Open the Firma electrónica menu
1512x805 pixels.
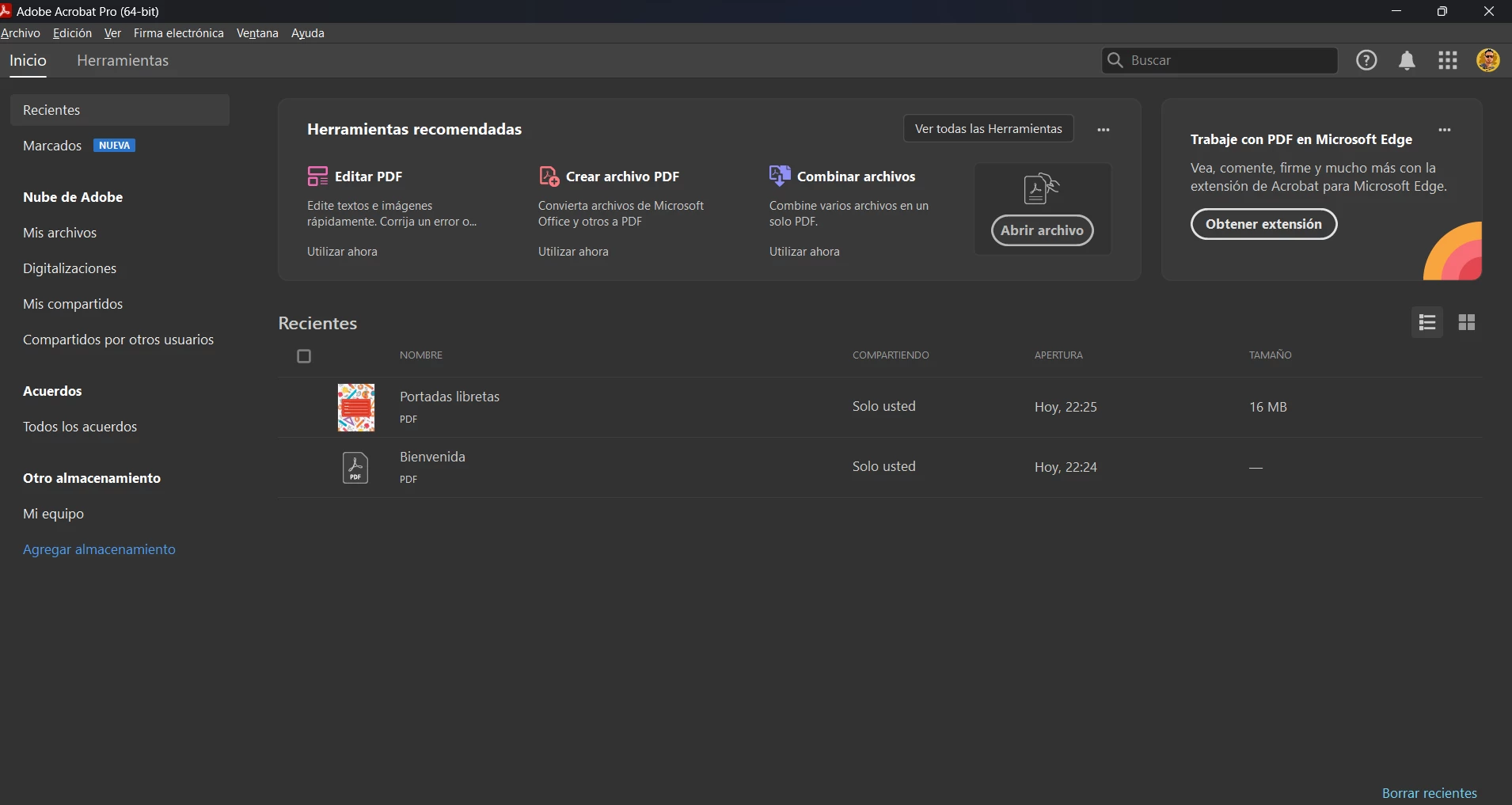[x=179, y=33]
